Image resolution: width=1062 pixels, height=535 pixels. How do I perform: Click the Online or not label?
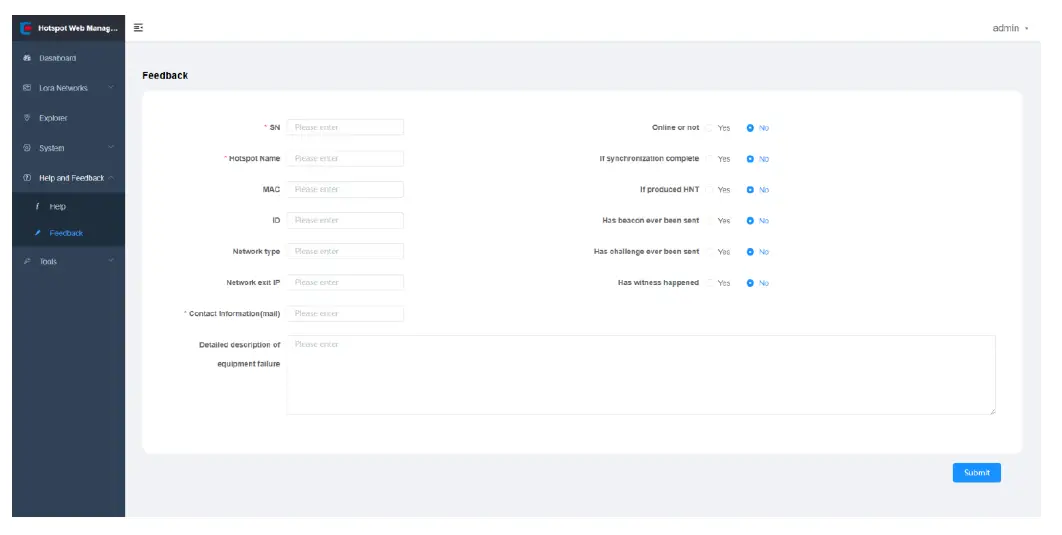point(675,127)
